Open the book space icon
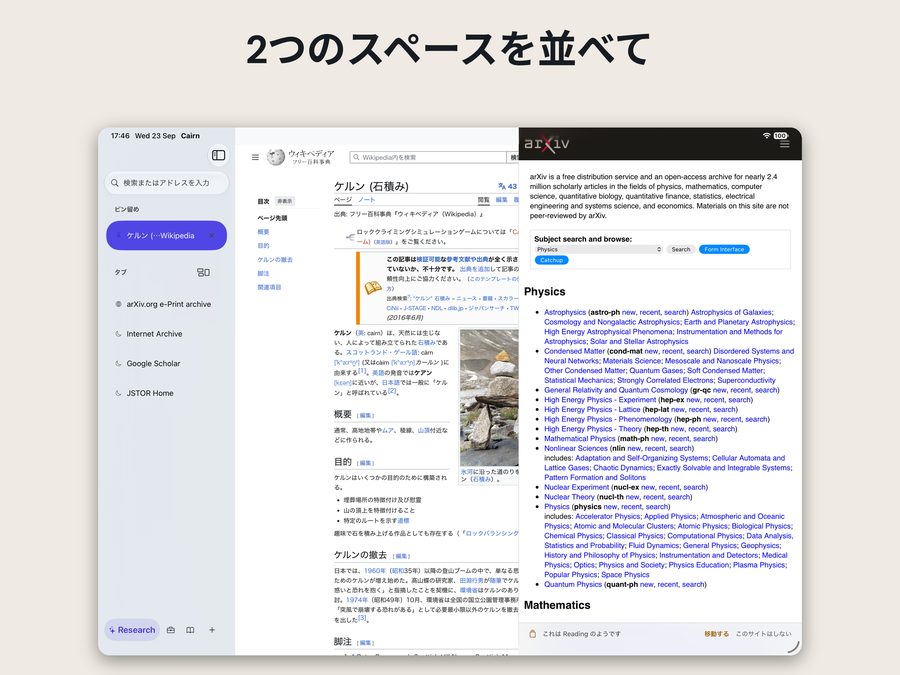900x675 pixels. tap(190, 630)
